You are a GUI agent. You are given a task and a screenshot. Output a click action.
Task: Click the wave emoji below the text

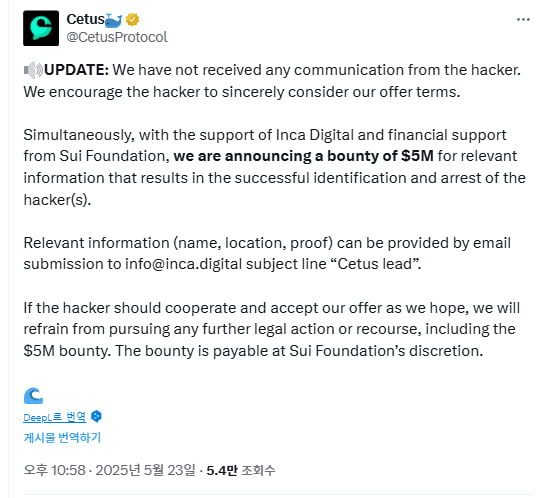33,395
